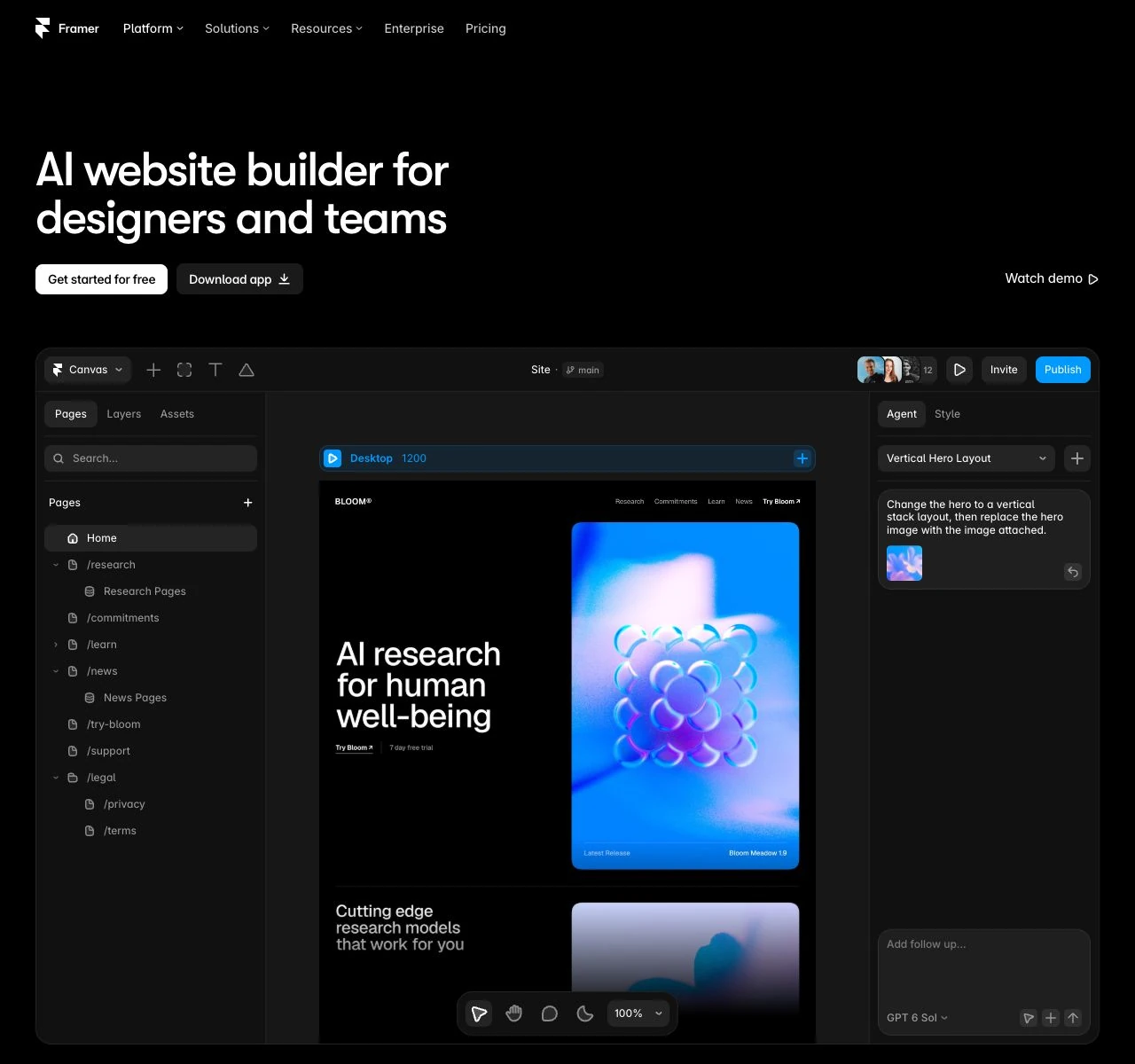Select the comment bubble tool
The image size is (1135, 1064).
click(550, 1013)
